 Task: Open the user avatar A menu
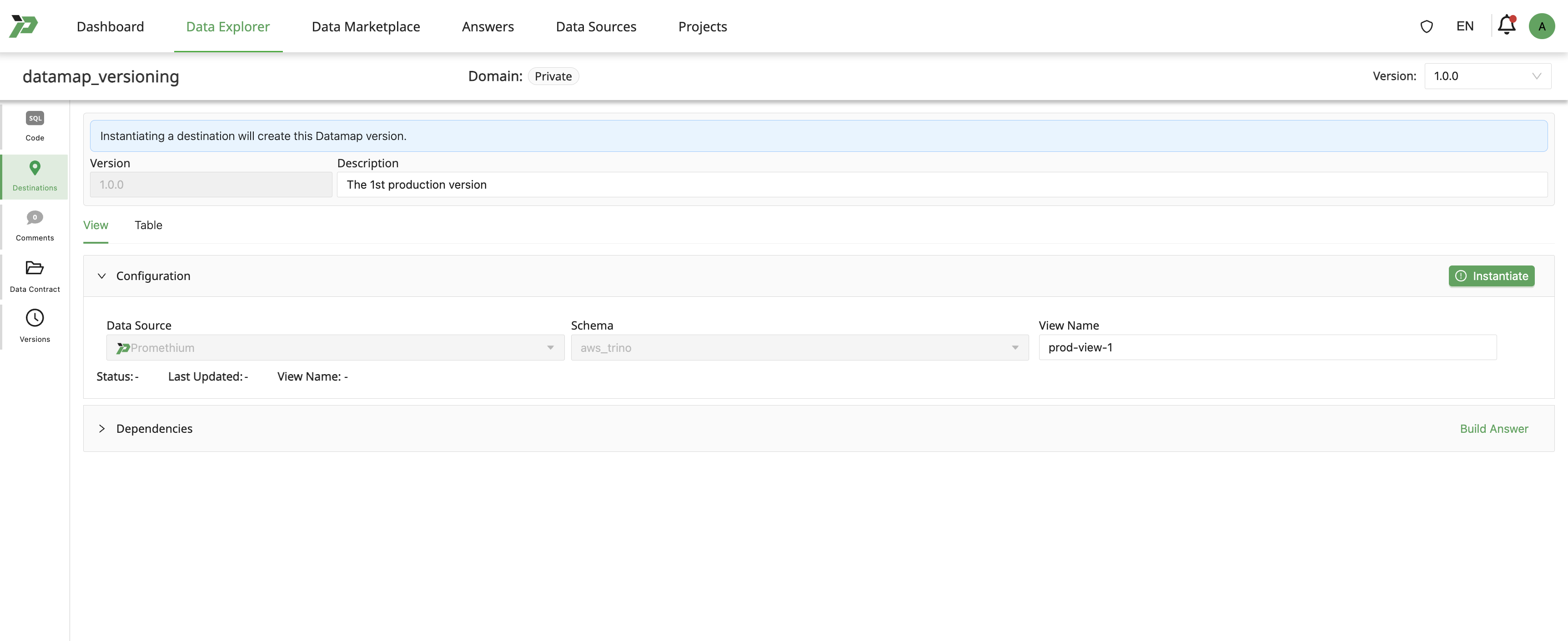[1541, 26]
